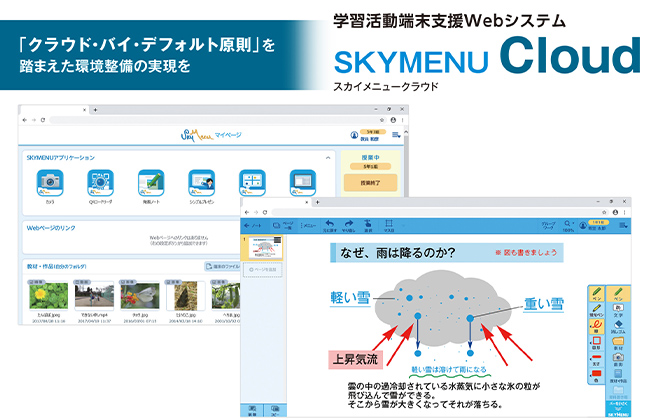The width and height of the screenshot is (650, 420).
Task: Reload the page in the note browser window
Action: (265, 212)
